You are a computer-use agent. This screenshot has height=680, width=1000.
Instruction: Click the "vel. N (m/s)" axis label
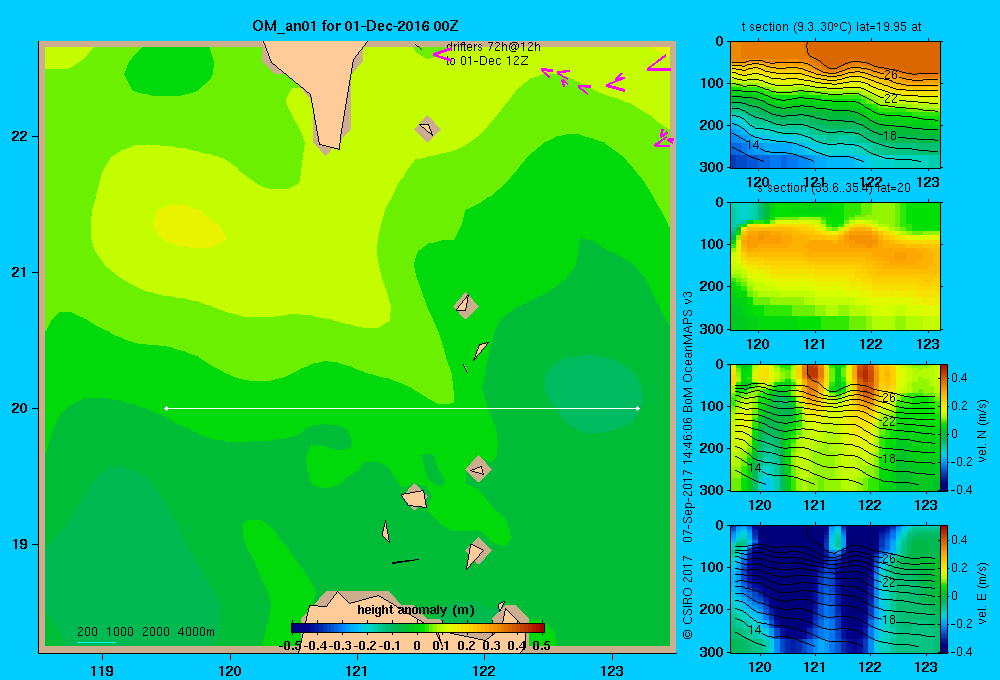982,431
